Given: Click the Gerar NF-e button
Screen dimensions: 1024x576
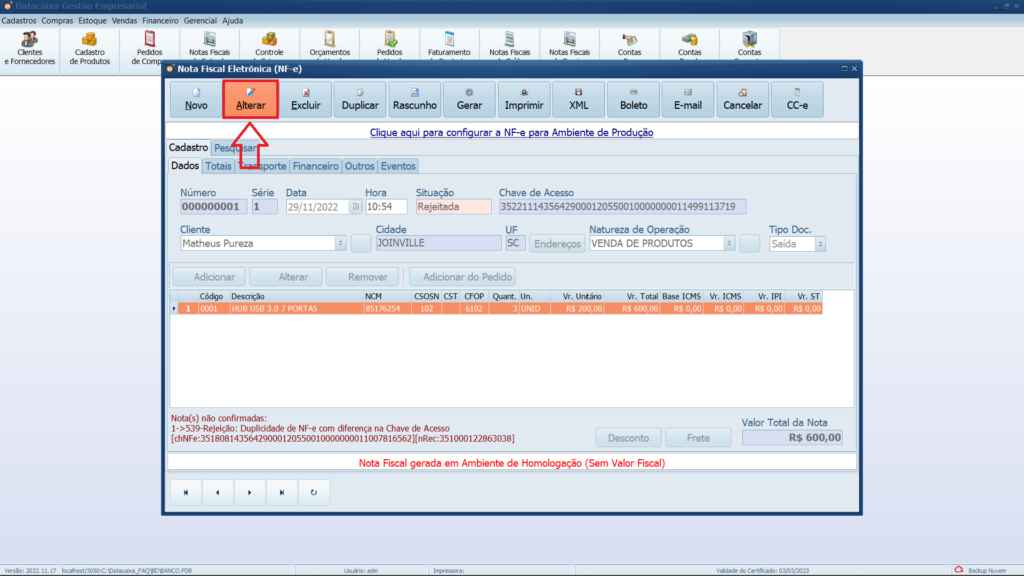Looking at the screenshot, I should pos(469,99).
